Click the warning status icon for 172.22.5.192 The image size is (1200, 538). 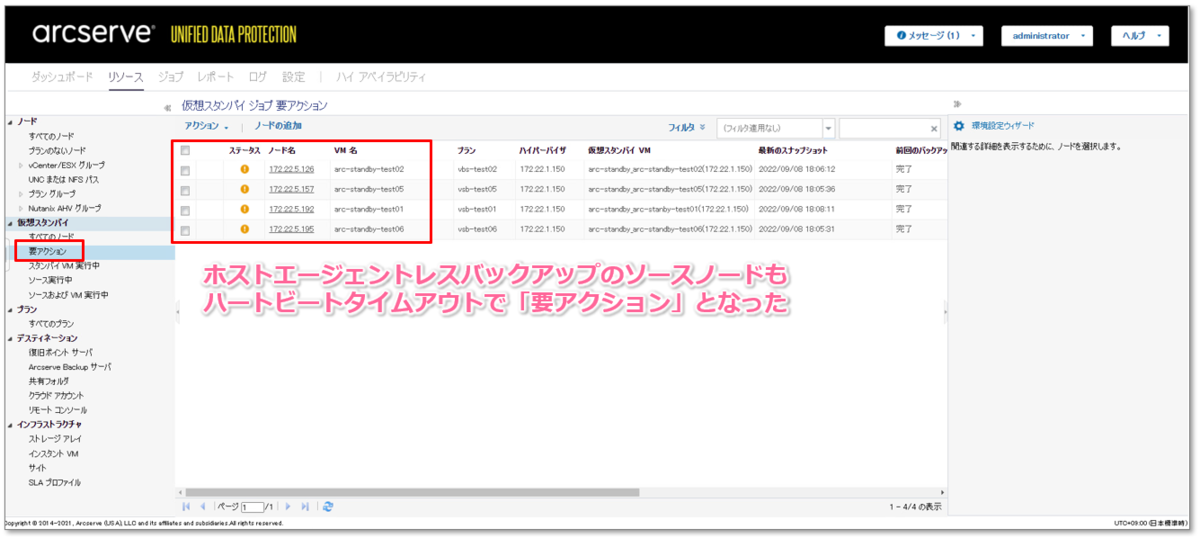(x=244, y=209)
